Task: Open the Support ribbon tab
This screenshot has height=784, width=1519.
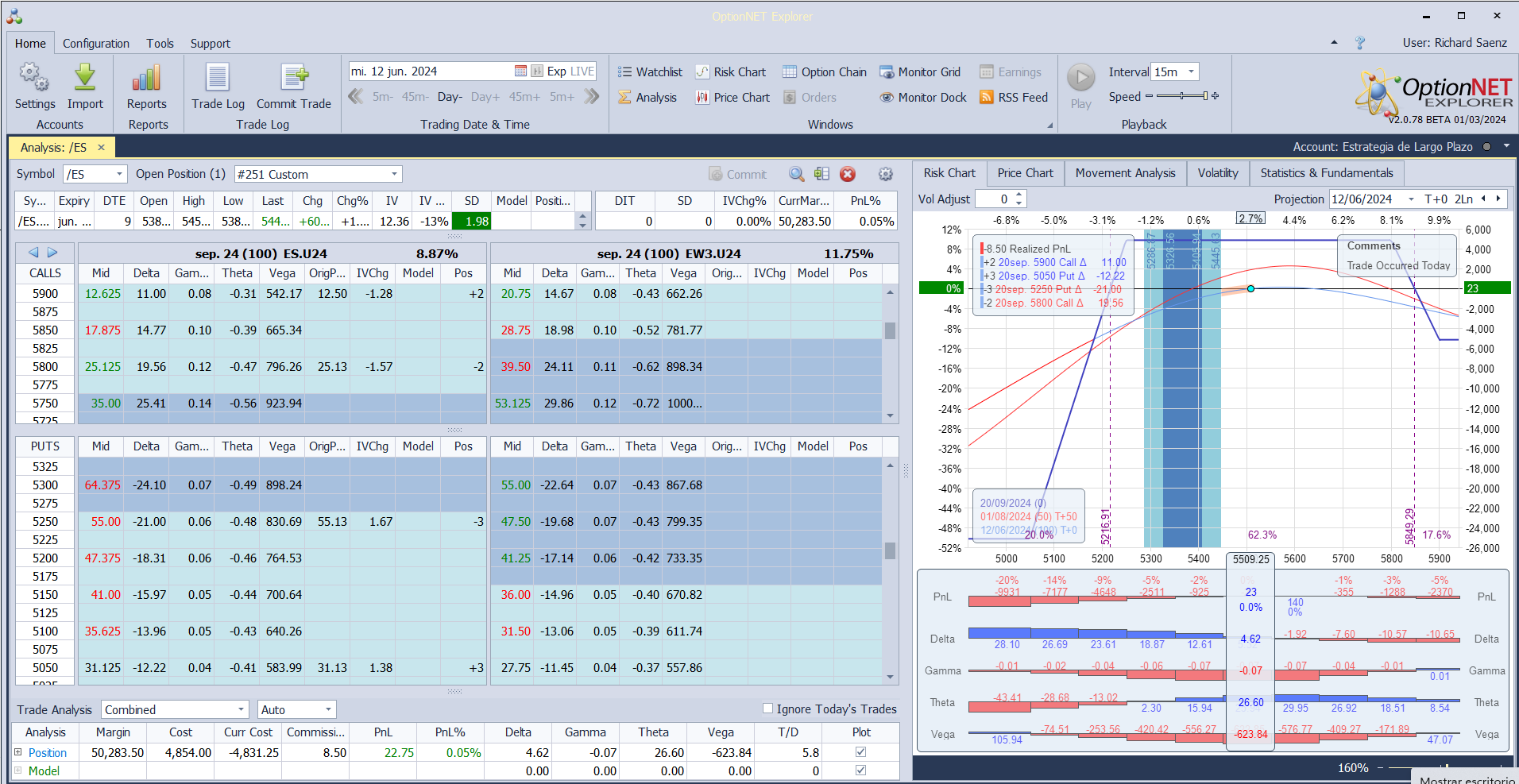Action: click(x=211, y=44)
